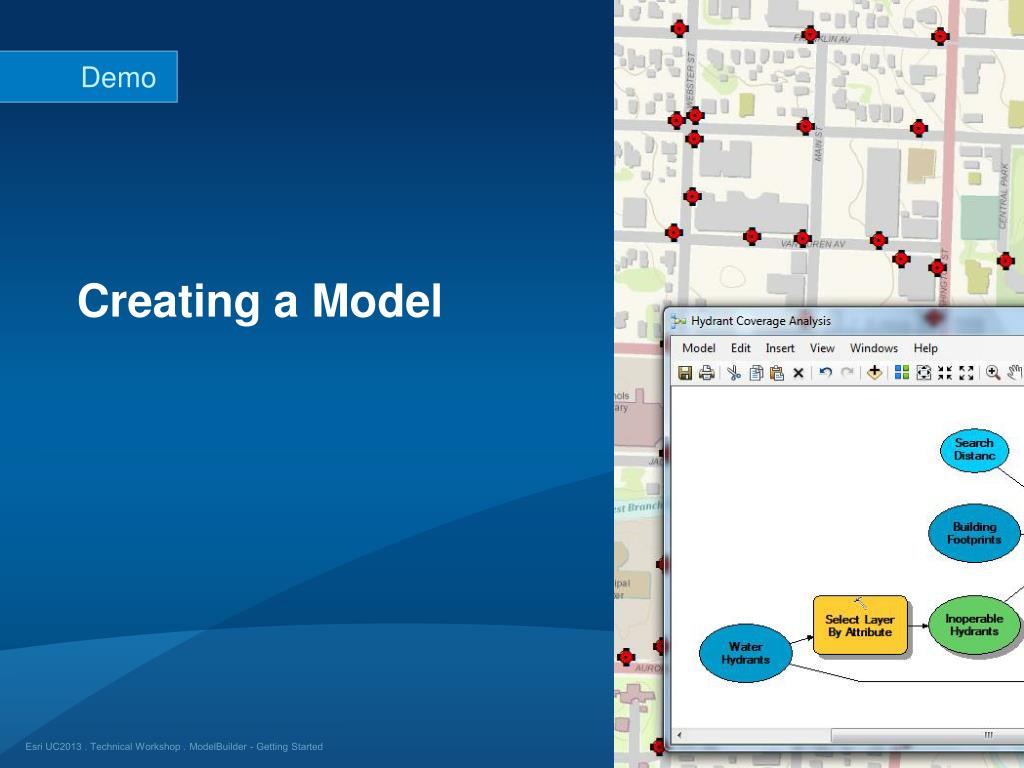Select the Select Layer By Attribute tool box
The image size is (1024, 768).
pyautogui.click(x=860, y=625)
